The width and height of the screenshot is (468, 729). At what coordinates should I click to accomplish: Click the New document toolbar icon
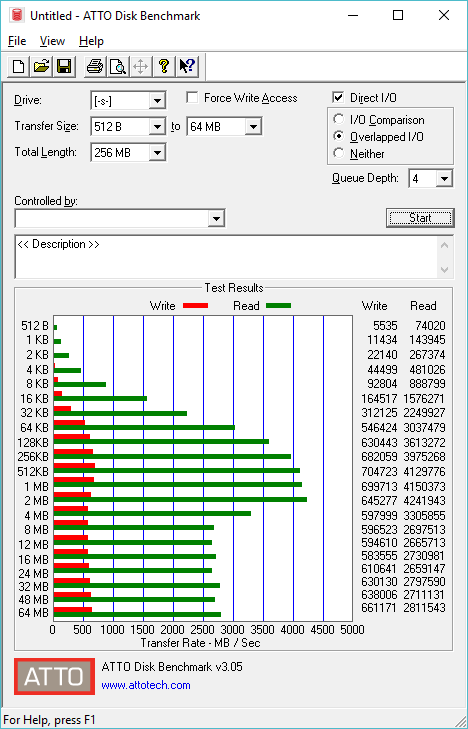19,66
